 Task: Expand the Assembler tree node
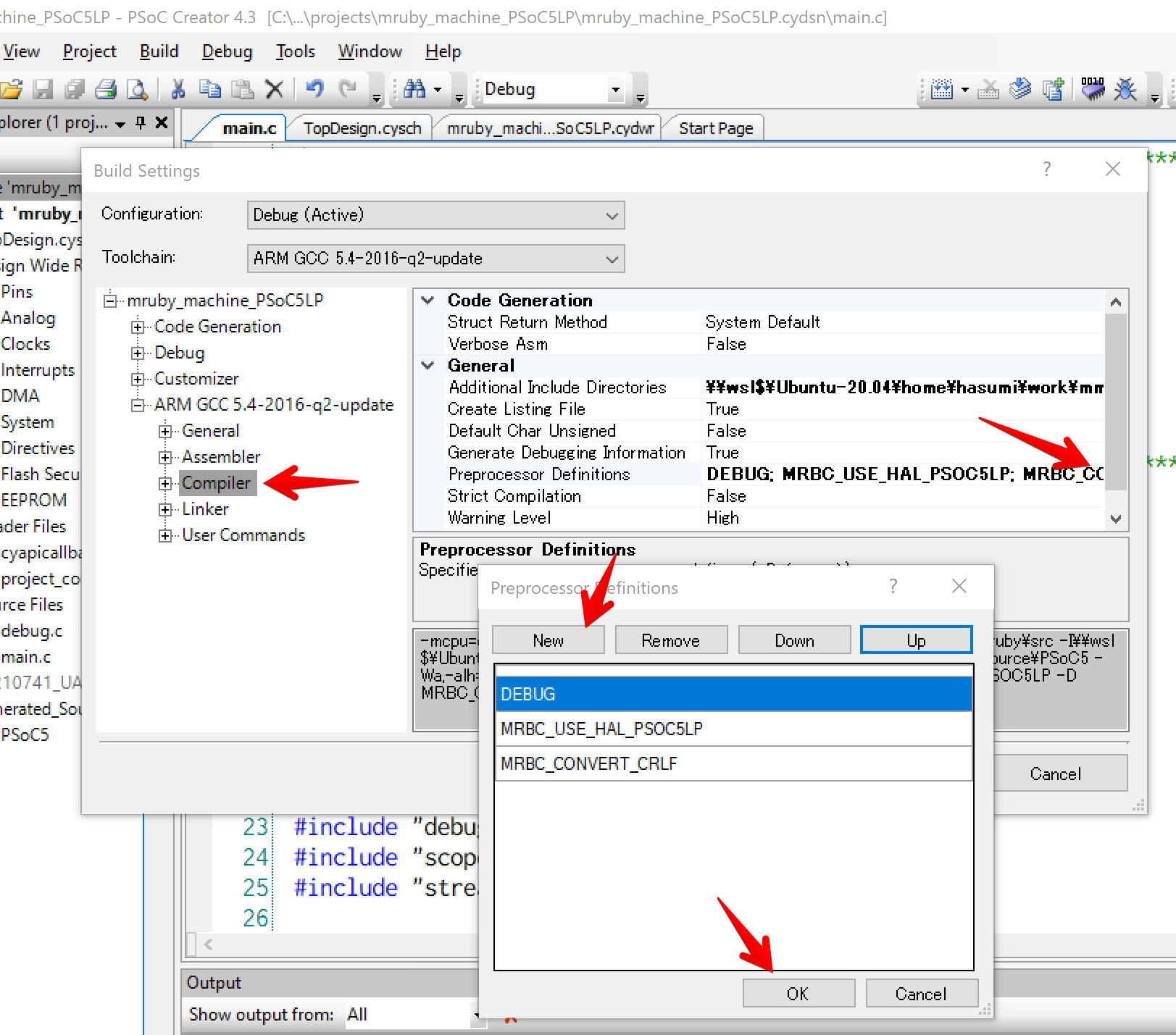(165, 458)
